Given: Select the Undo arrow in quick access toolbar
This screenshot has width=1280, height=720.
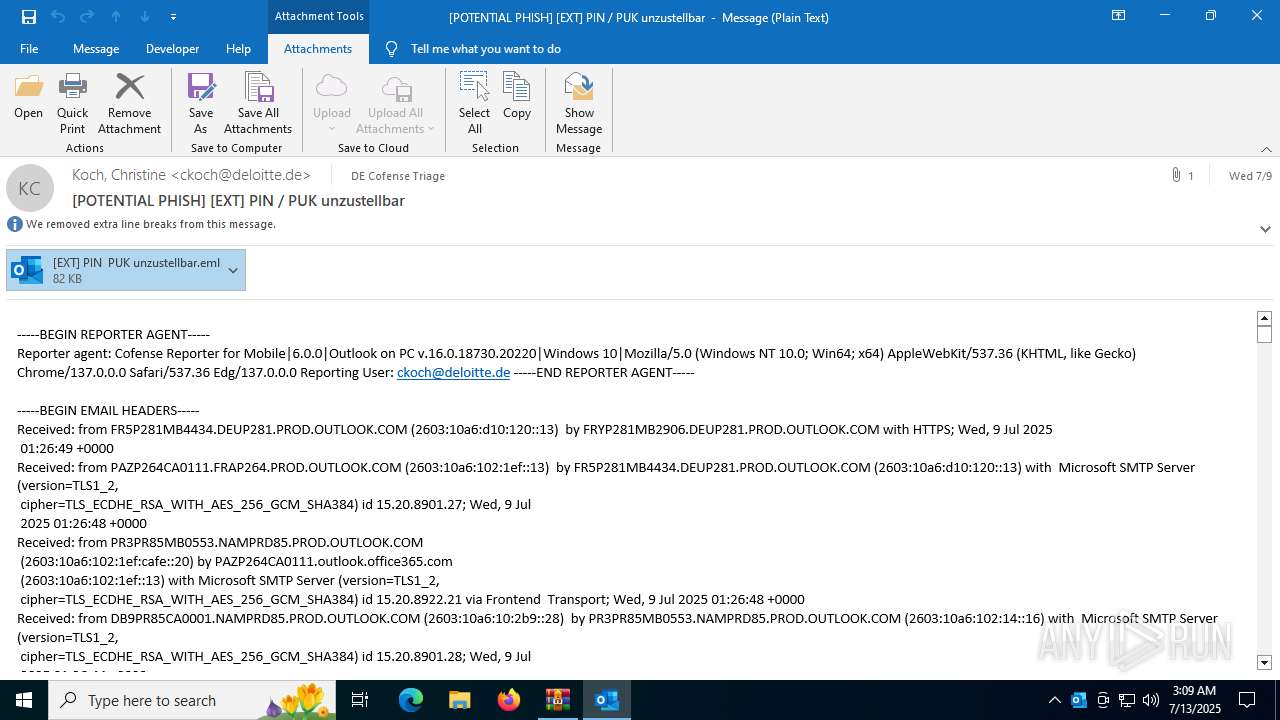Looking at the screenshot, I should pos(58,16).
